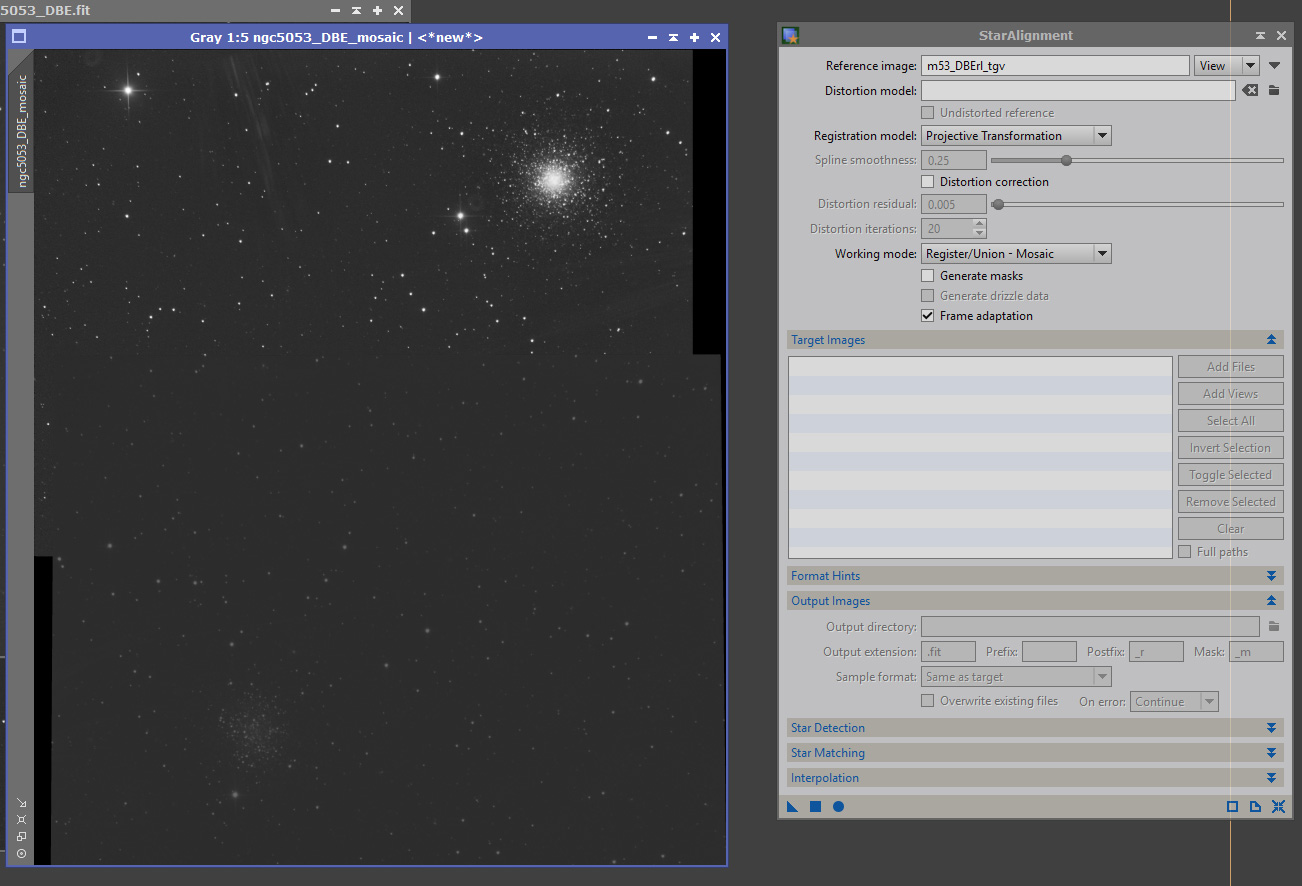Enable the Generate masks checkbox

(x=928, y=276)
